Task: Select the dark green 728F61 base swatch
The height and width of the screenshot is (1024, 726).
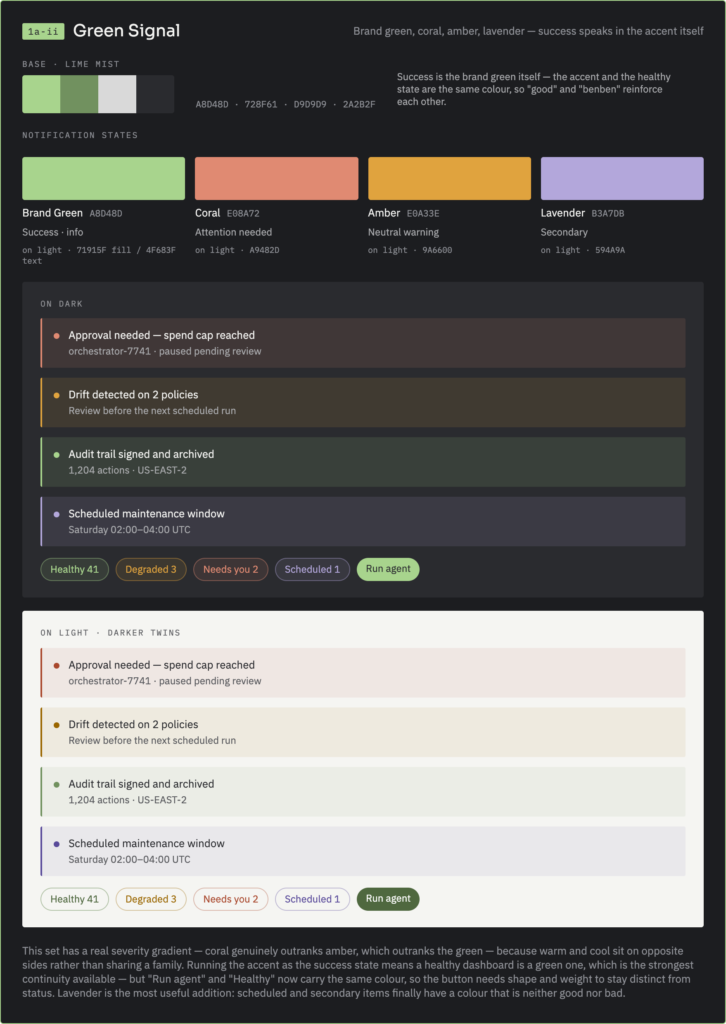Action: (79, 94)
